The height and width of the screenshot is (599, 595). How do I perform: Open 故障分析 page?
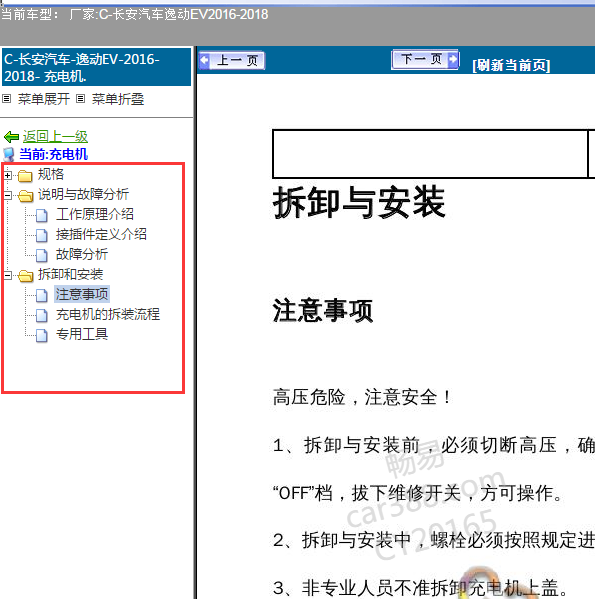82,254
